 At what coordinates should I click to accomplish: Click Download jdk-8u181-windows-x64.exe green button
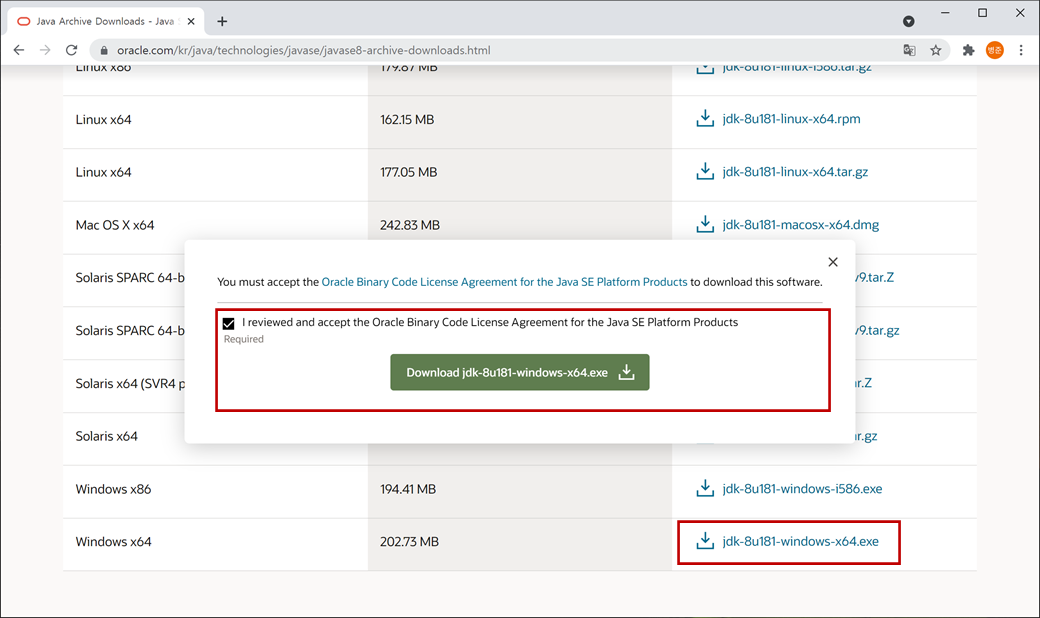pos(519,372)
